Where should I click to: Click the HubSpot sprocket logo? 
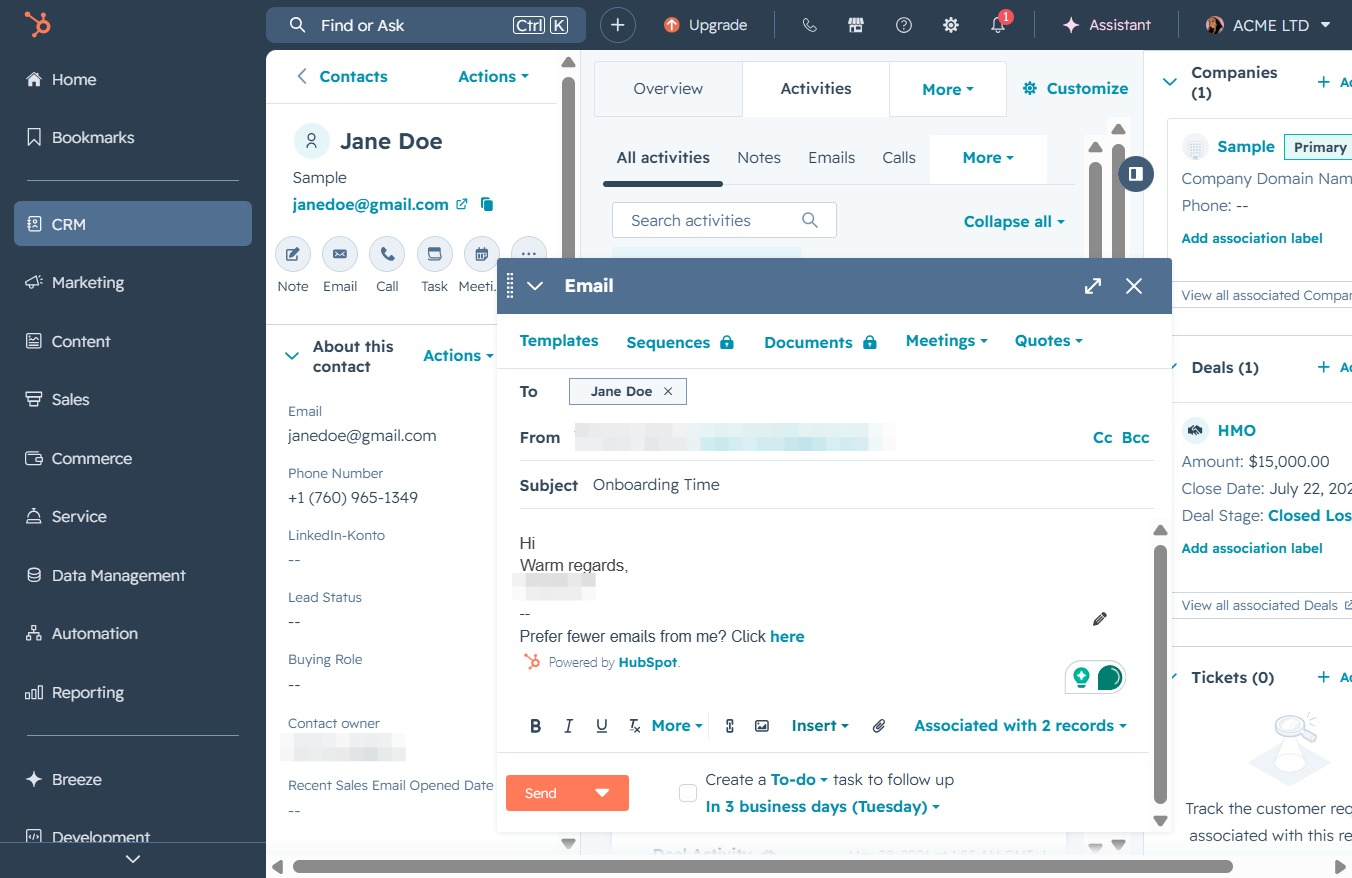[x=38, y=24]
